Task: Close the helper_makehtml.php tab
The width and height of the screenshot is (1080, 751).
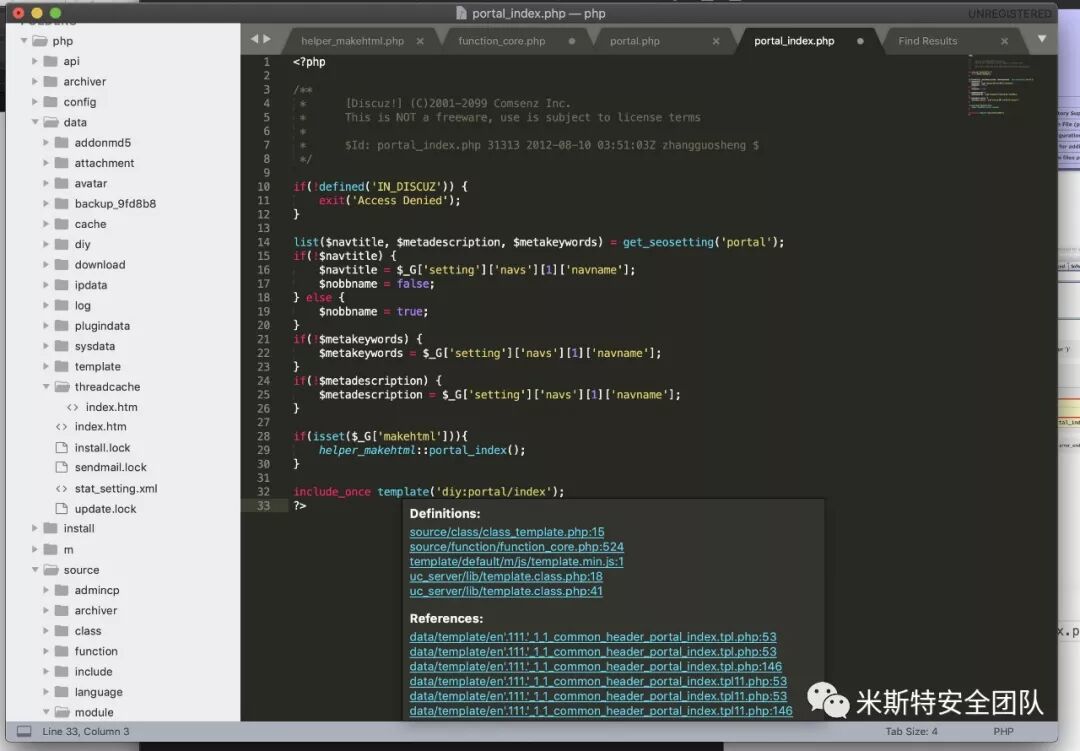Action: pyautogui.click(x=420, y=41)
